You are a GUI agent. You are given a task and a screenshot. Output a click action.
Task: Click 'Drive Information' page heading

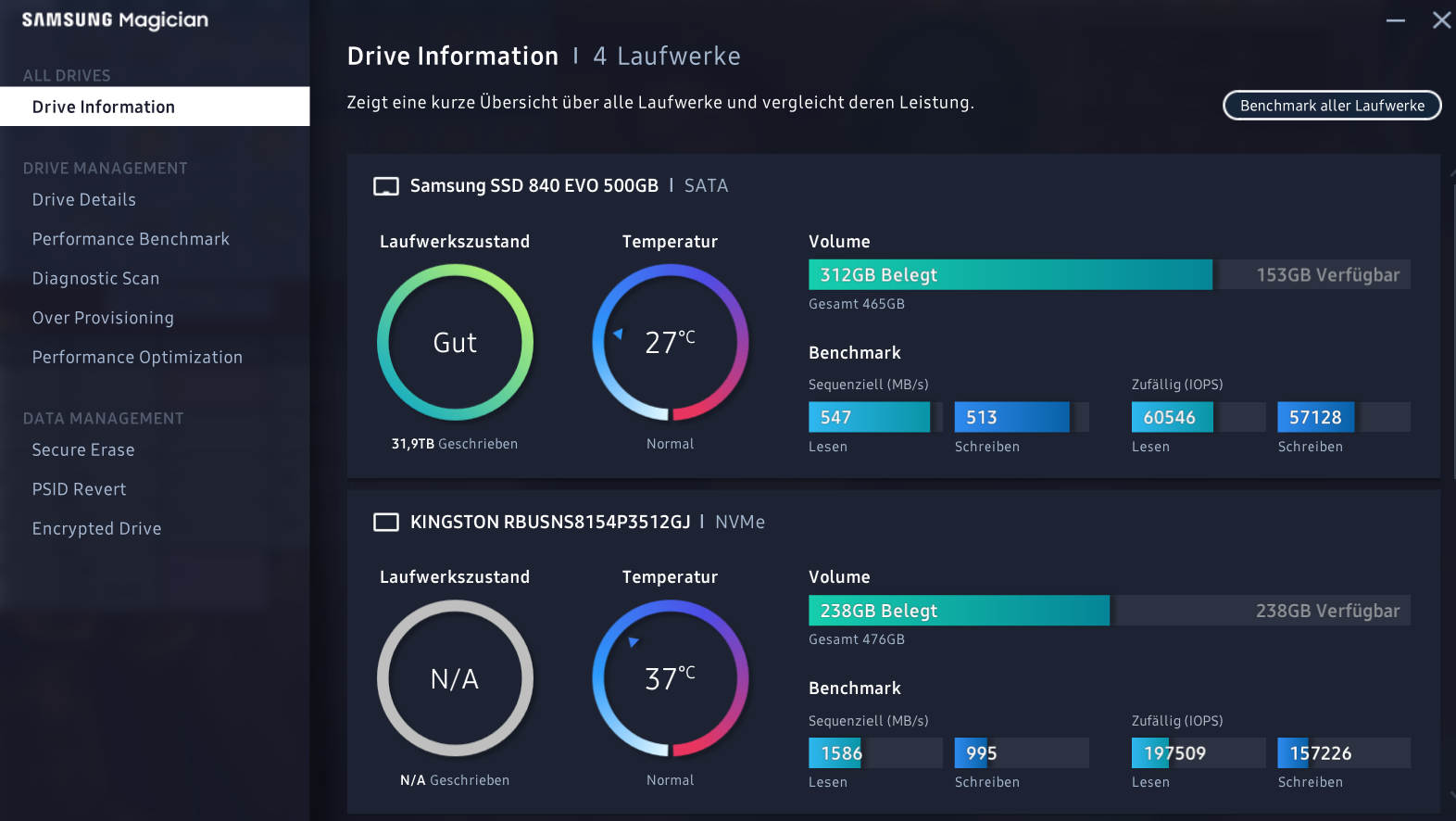[x=453, y=57]
